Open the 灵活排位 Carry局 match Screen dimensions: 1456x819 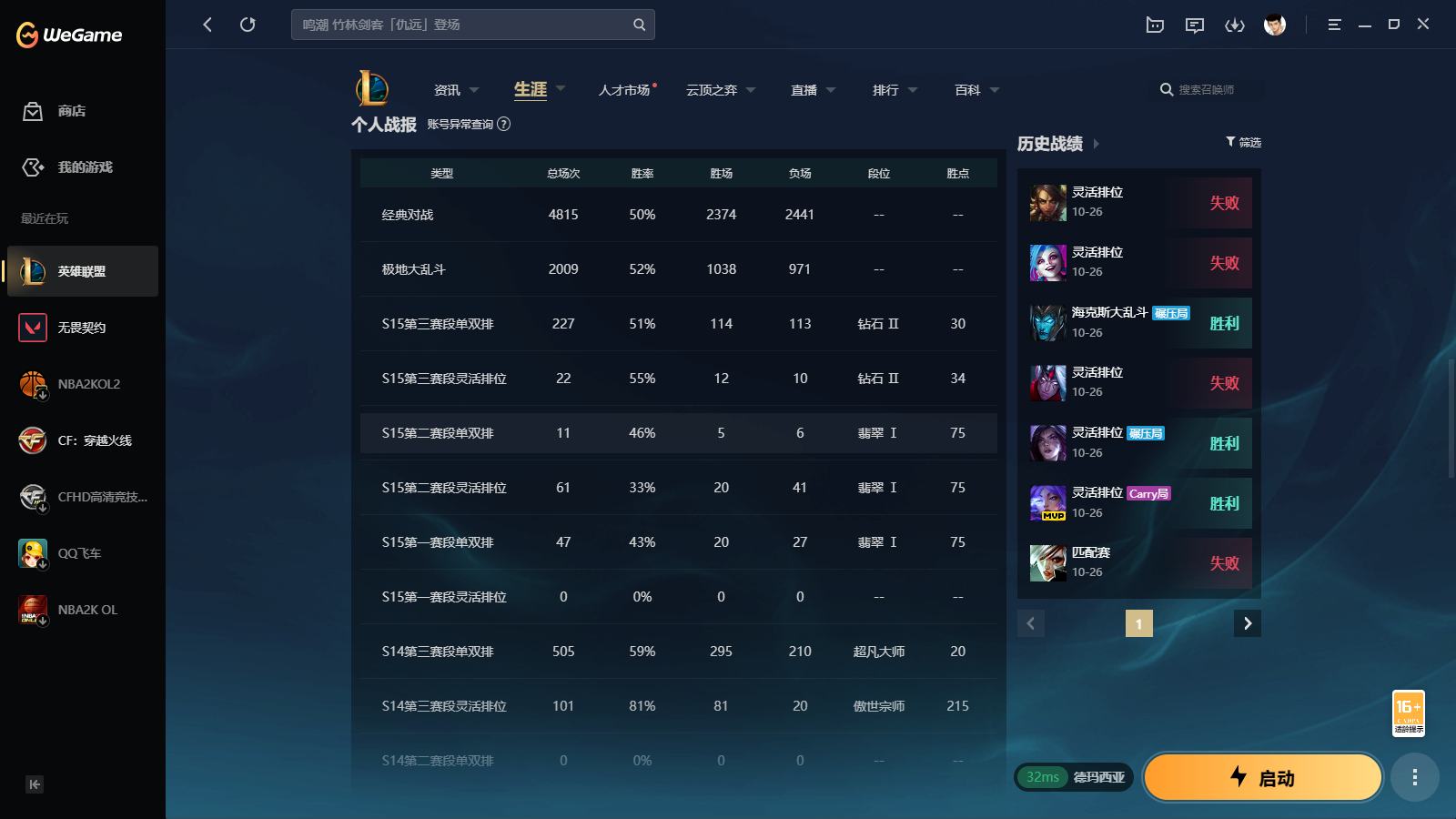(x=1138, y=503)
